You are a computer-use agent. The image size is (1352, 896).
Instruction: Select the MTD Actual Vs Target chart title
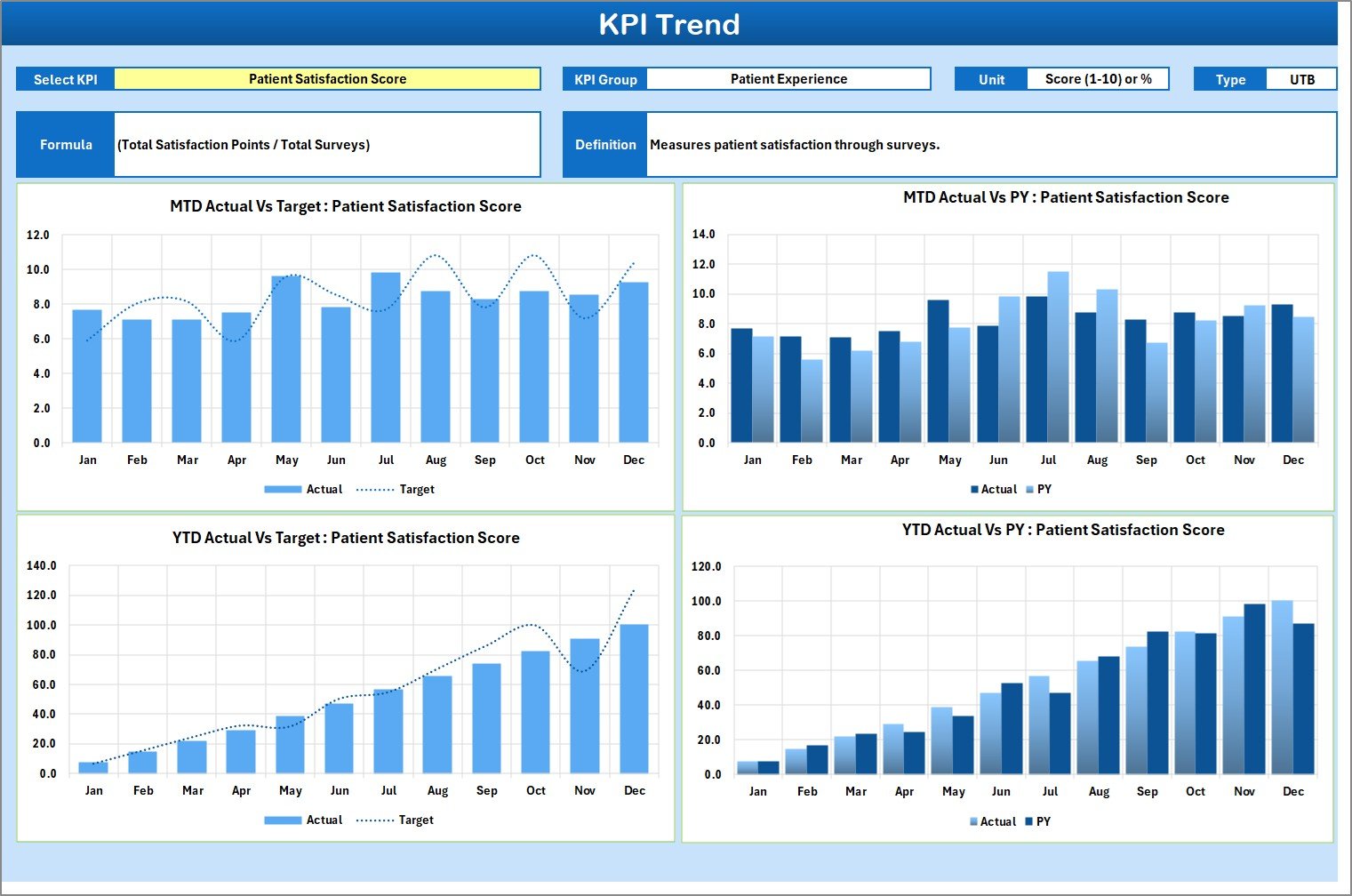pos(346,206)
